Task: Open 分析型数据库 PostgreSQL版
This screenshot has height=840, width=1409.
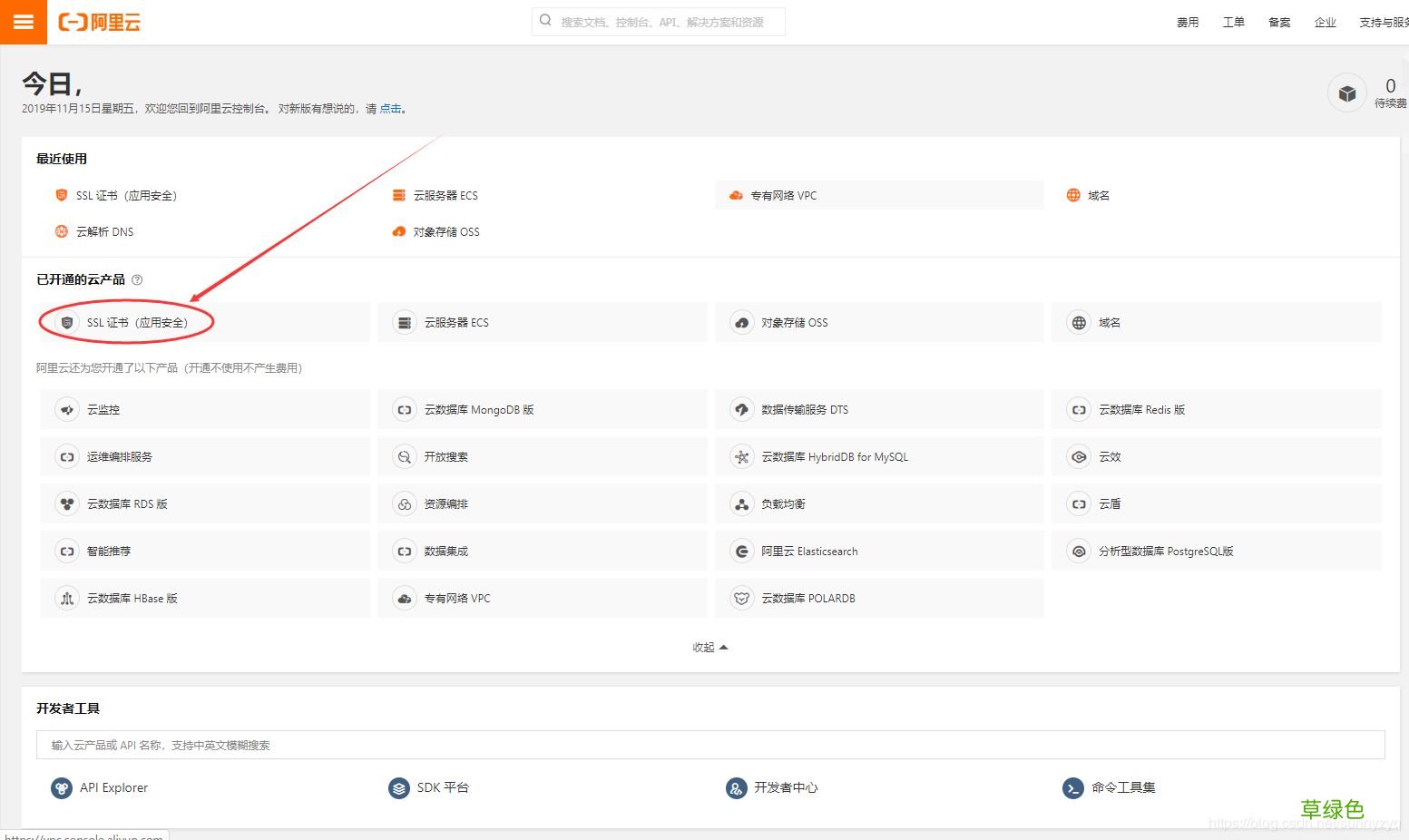Action: (x=1217, y=551)
